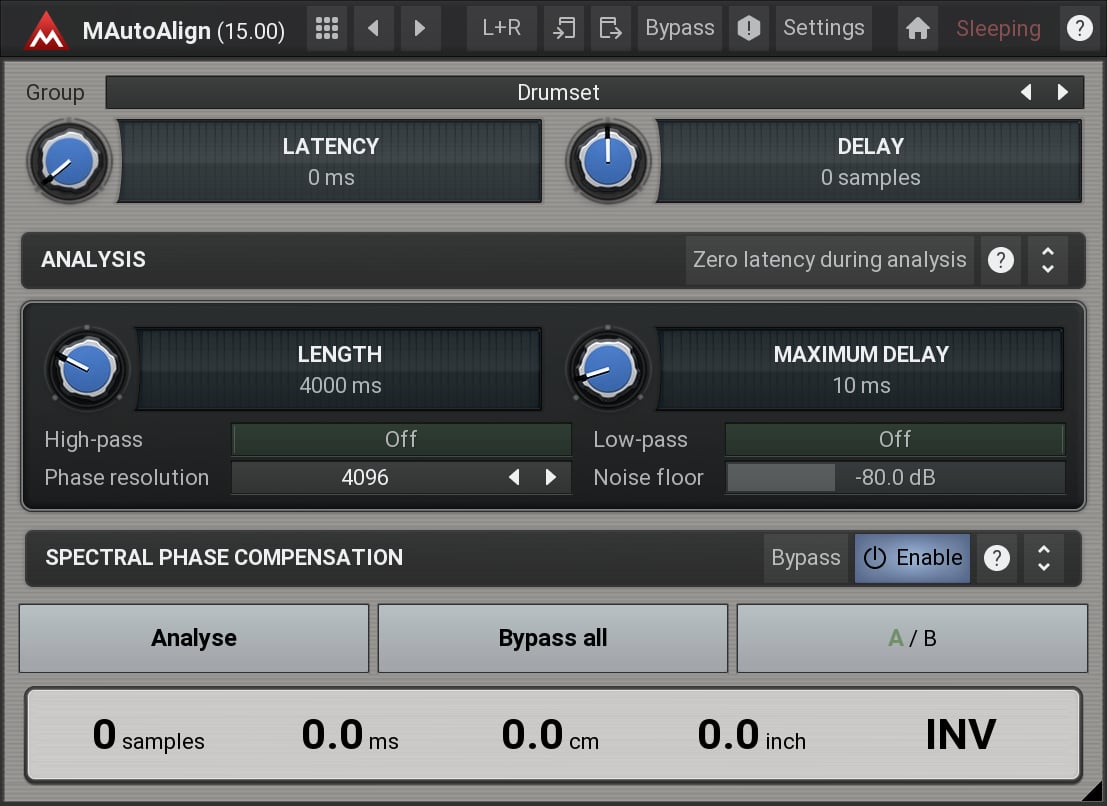Open help for Analysis section
This screenshot has width=1107, height=806.
pos(1000,260)
